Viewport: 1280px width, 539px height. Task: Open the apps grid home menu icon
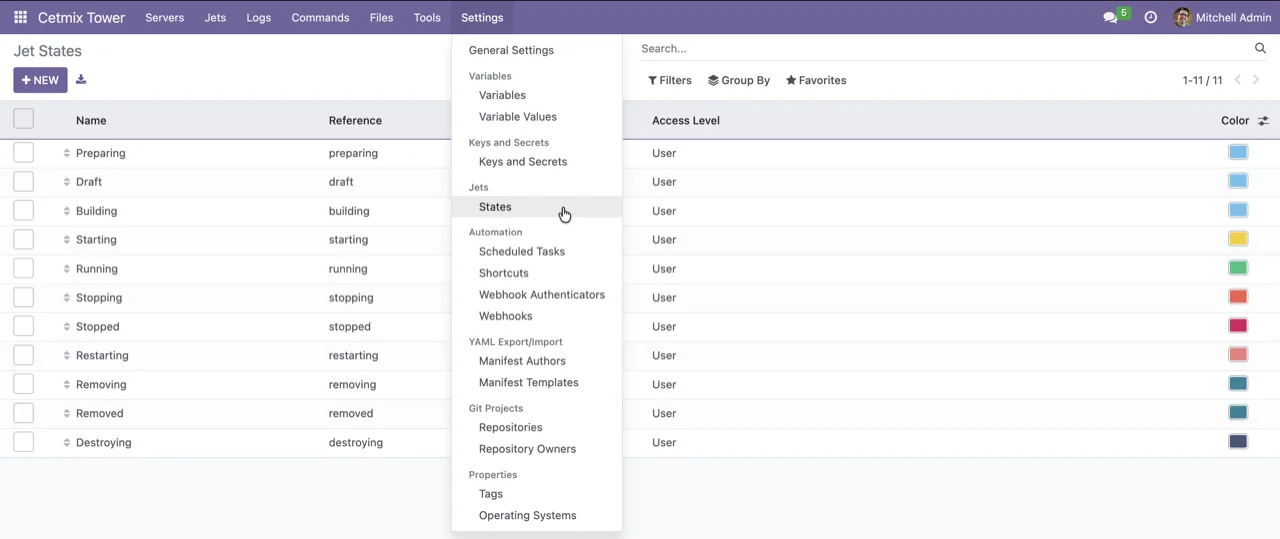20,18
